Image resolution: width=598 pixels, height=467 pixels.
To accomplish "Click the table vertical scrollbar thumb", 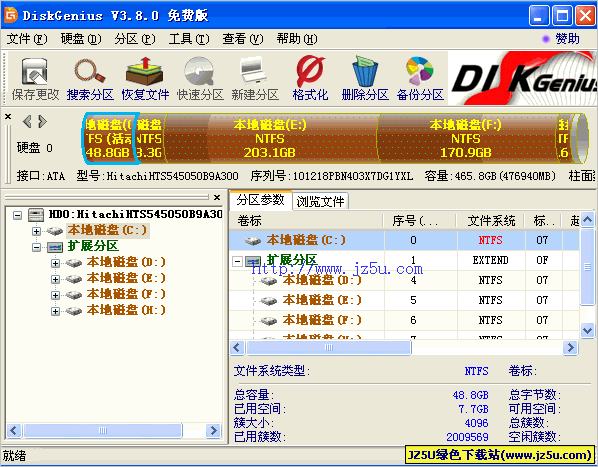I will [x=587, y=266].
